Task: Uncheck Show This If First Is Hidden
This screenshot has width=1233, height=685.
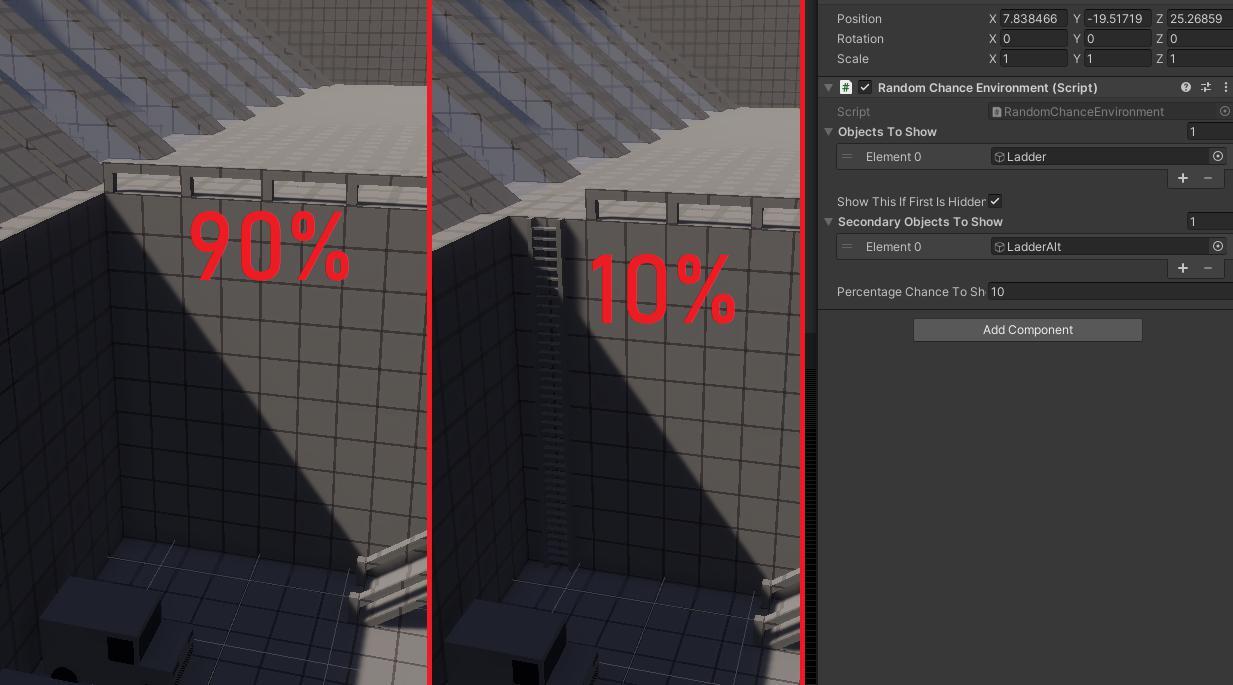Action: point(995,202)
